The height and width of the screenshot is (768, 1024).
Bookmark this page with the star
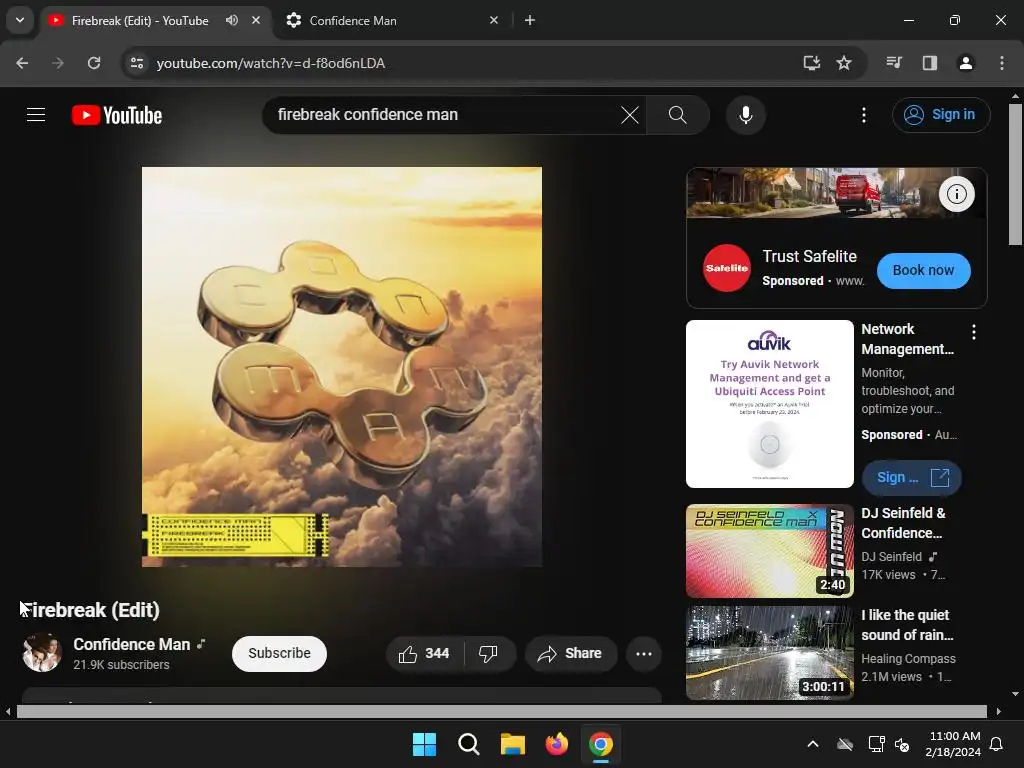point(844,63)
